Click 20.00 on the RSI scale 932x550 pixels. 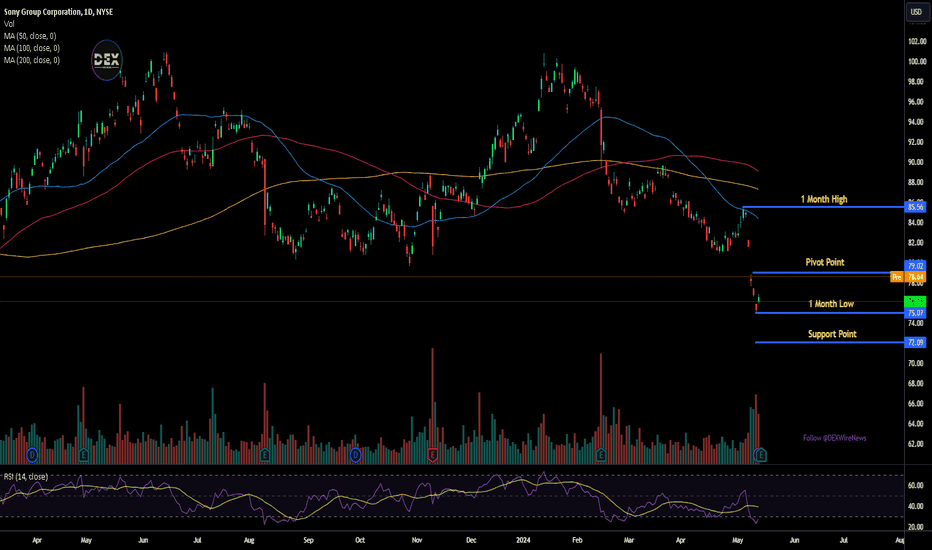(917, 527)
